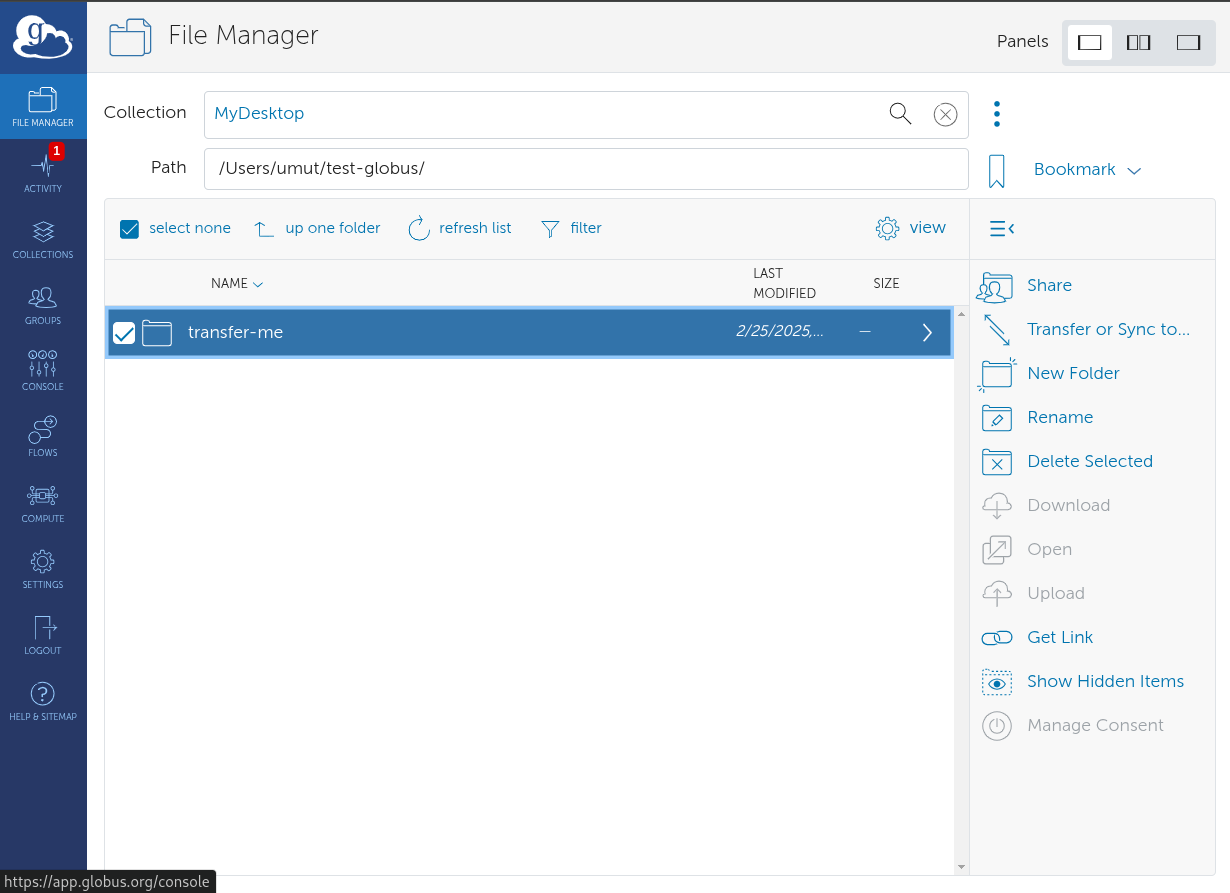Toggle Show Hidden Items eye icon
Viewport: 1230px width, 893px height.
pyautogui.click(x=997, y=682)
